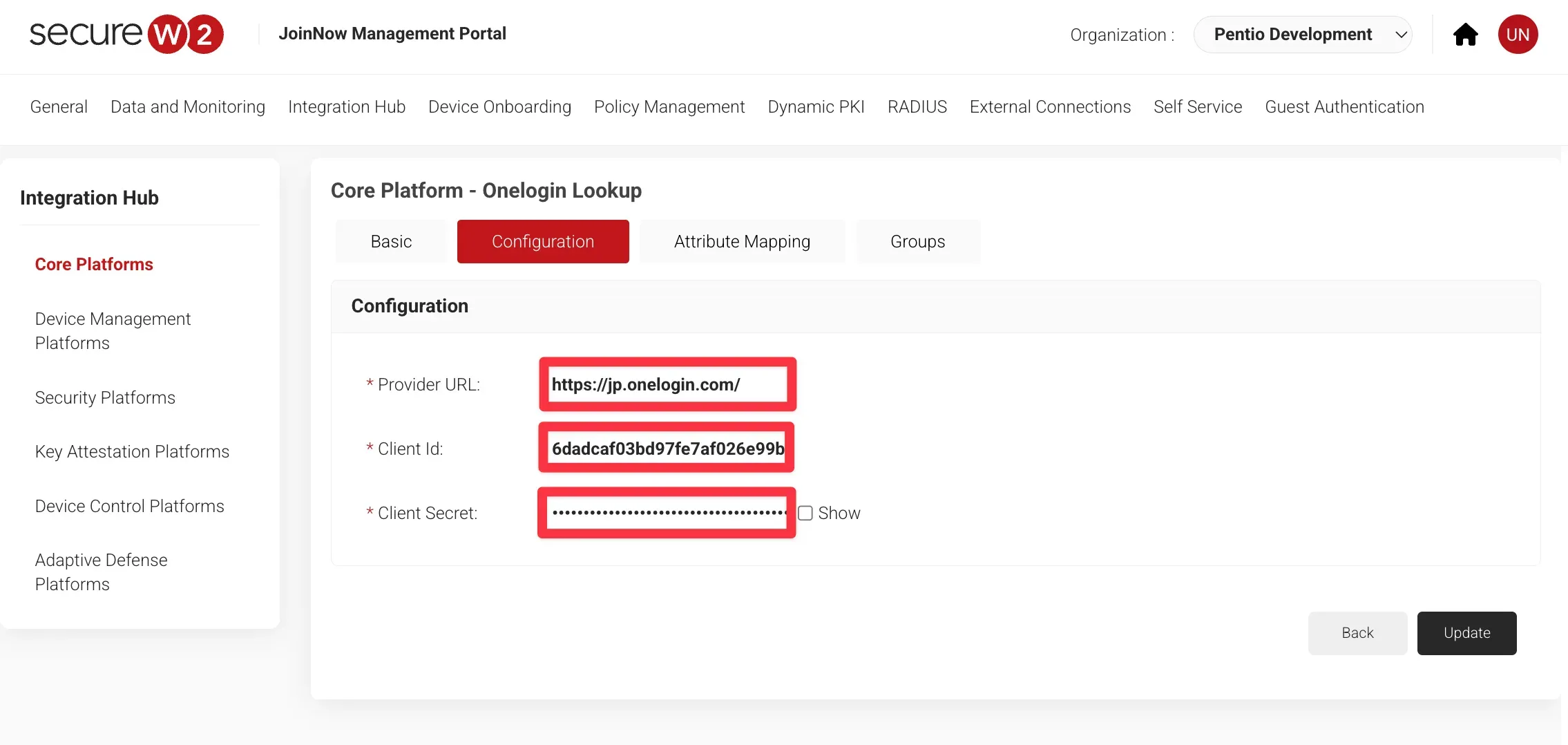Open the Attribute Mapping tab
The height and width of the screenshot is (745, 1568).
tap(742, 241)
